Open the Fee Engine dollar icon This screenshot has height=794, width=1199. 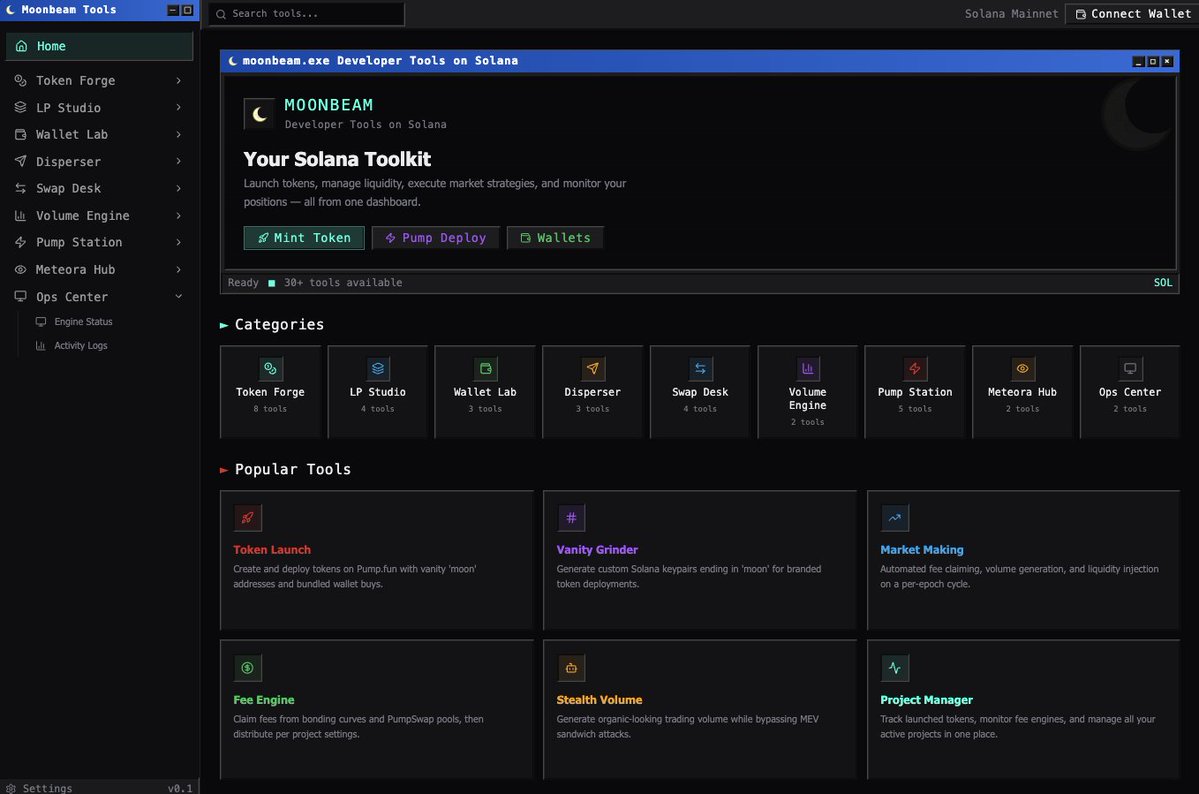point(247,667)
